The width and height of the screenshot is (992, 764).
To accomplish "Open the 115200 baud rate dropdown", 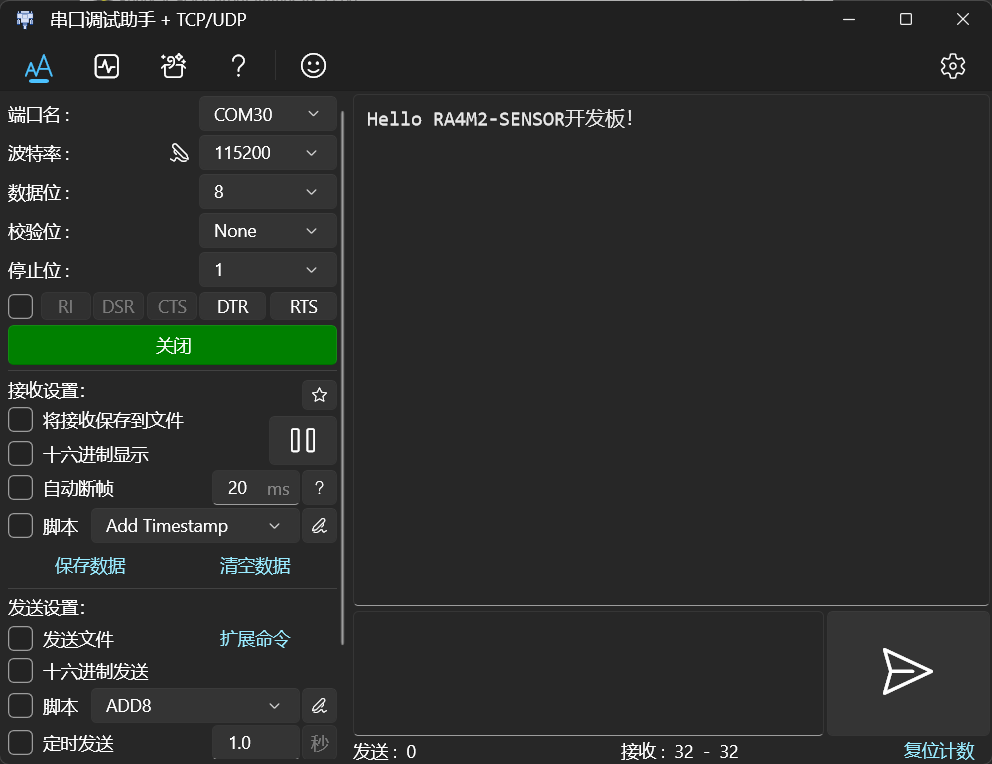I will pos(268,153).
